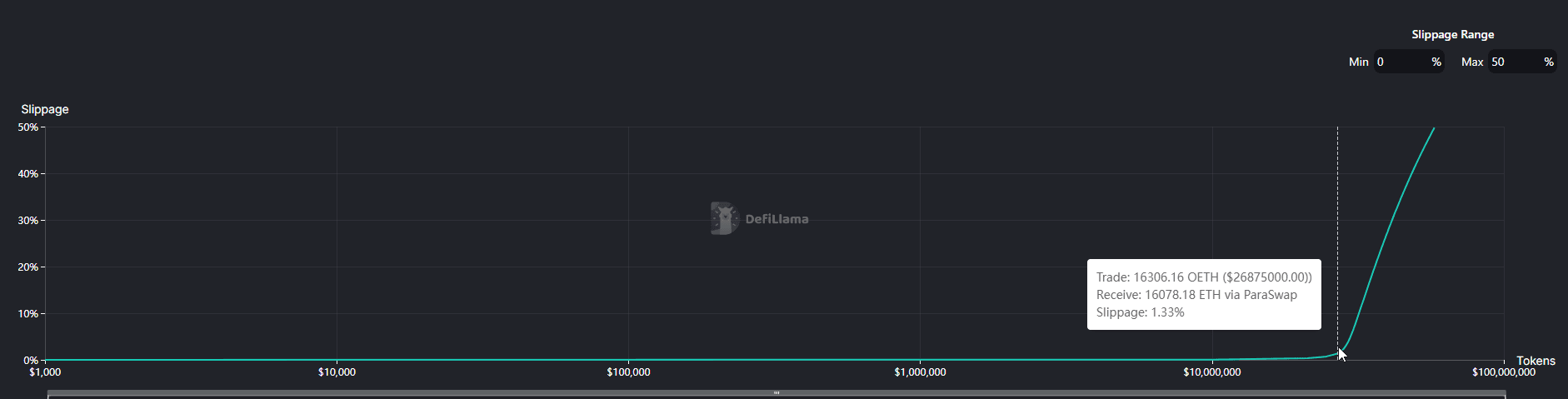This screenshot has width=1568, height=399.
Task: Click the Max slippage input field
Action: [1515, 62]
